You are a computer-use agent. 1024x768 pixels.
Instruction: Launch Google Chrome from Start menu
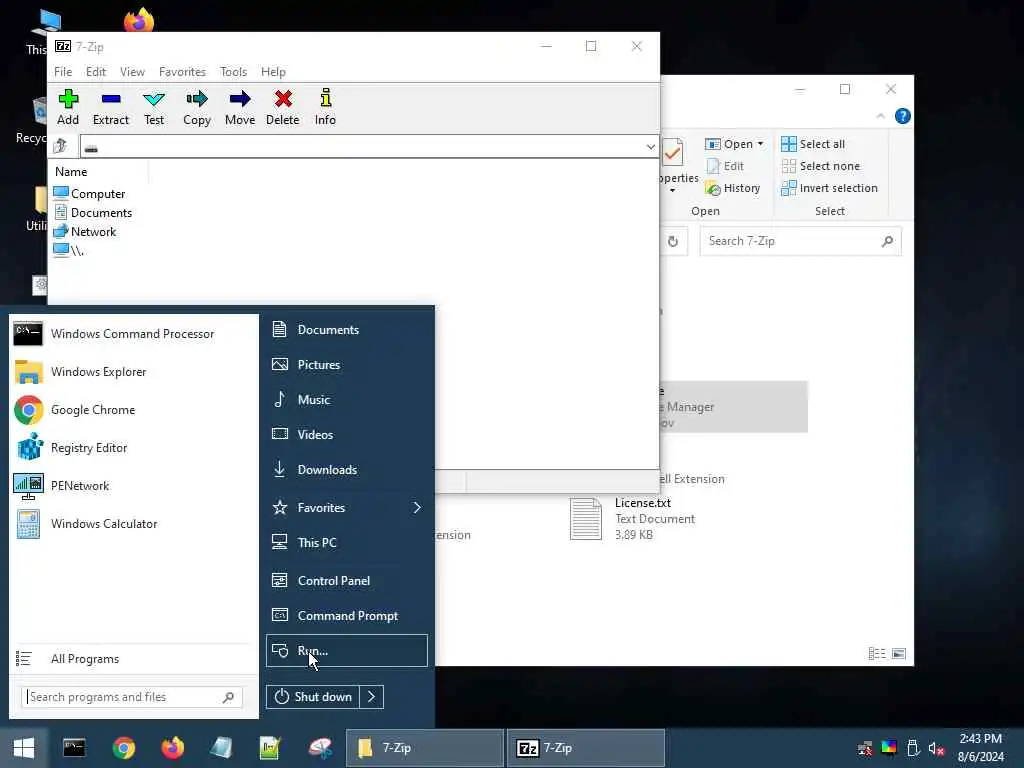point(133,410)
